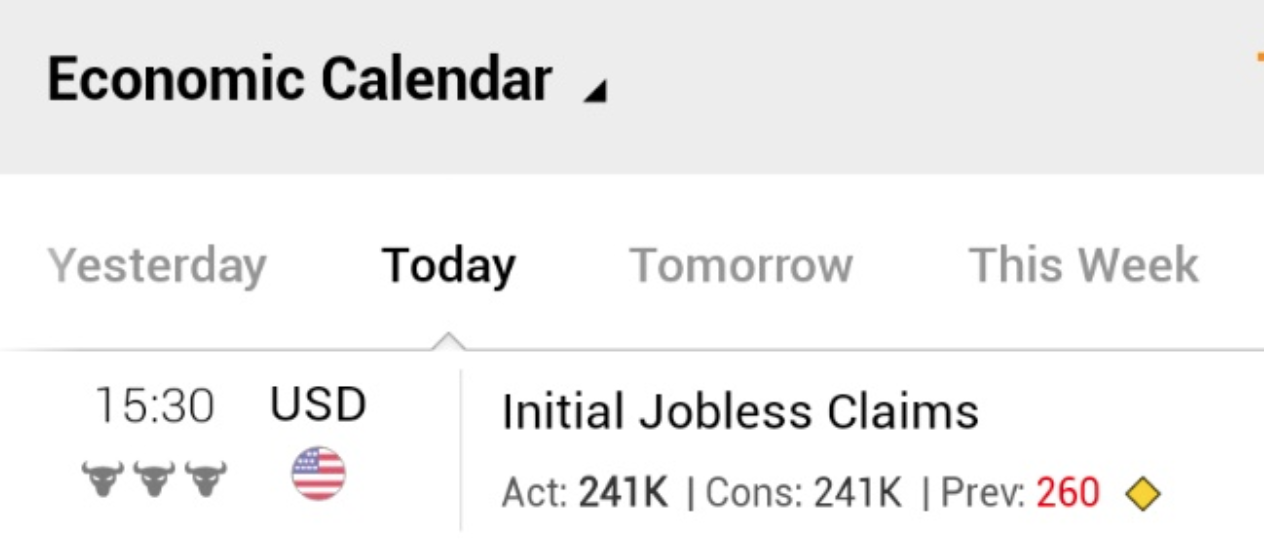Click the consensus value 241K
This screenshot has width=1264, height=550.
[857, 493]
